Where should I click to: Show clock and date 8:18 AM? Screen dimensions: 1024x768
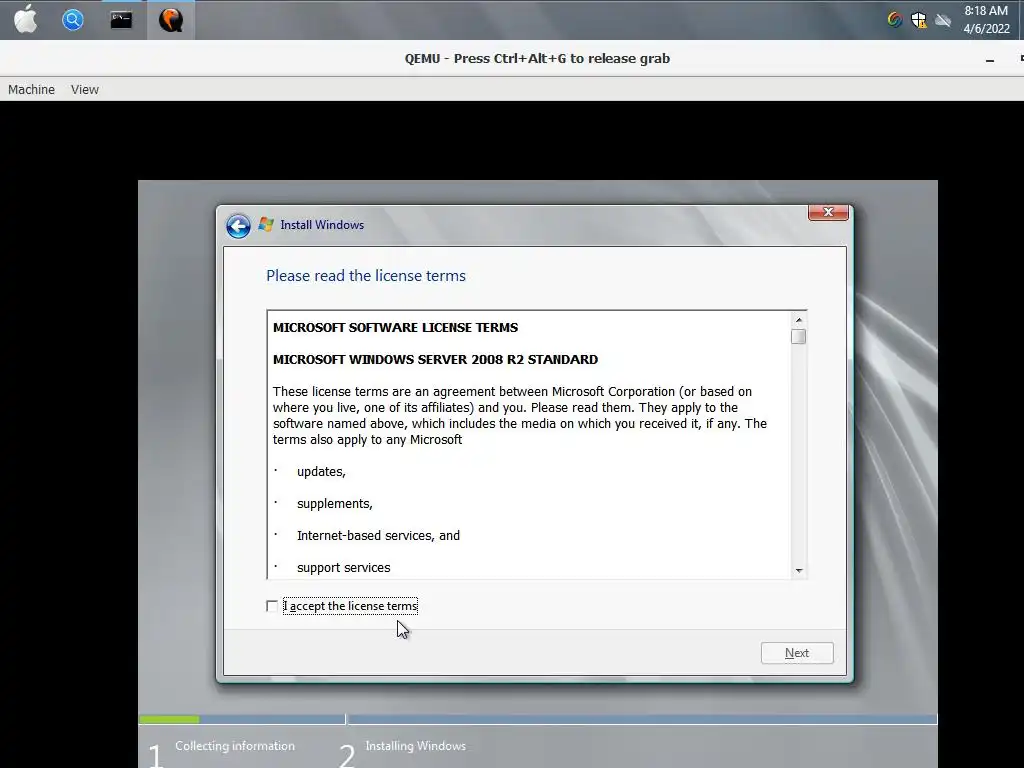(986, 20)
